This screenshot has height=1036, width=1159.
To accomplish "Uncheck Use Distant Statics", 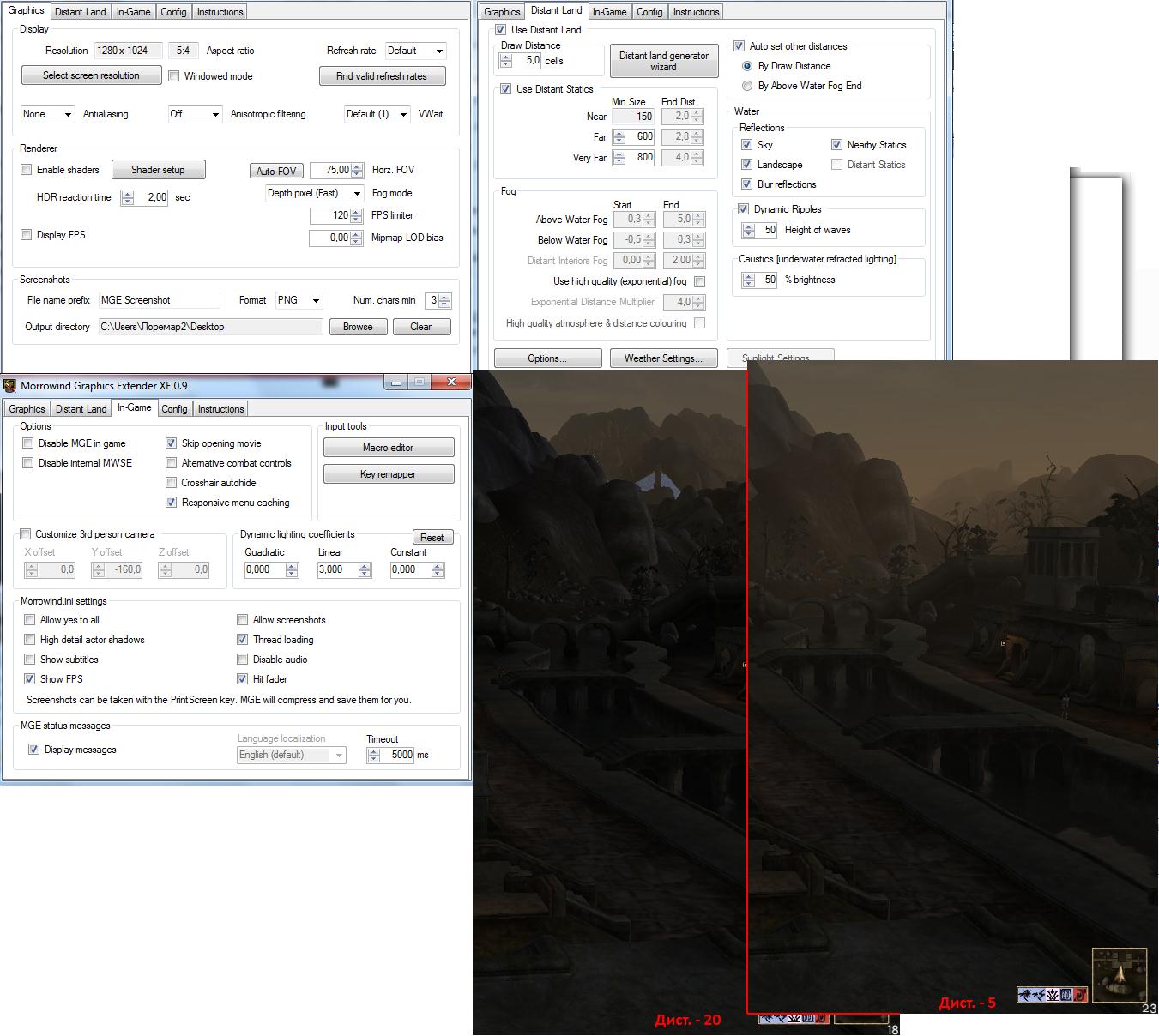I will tap(506, 89).
